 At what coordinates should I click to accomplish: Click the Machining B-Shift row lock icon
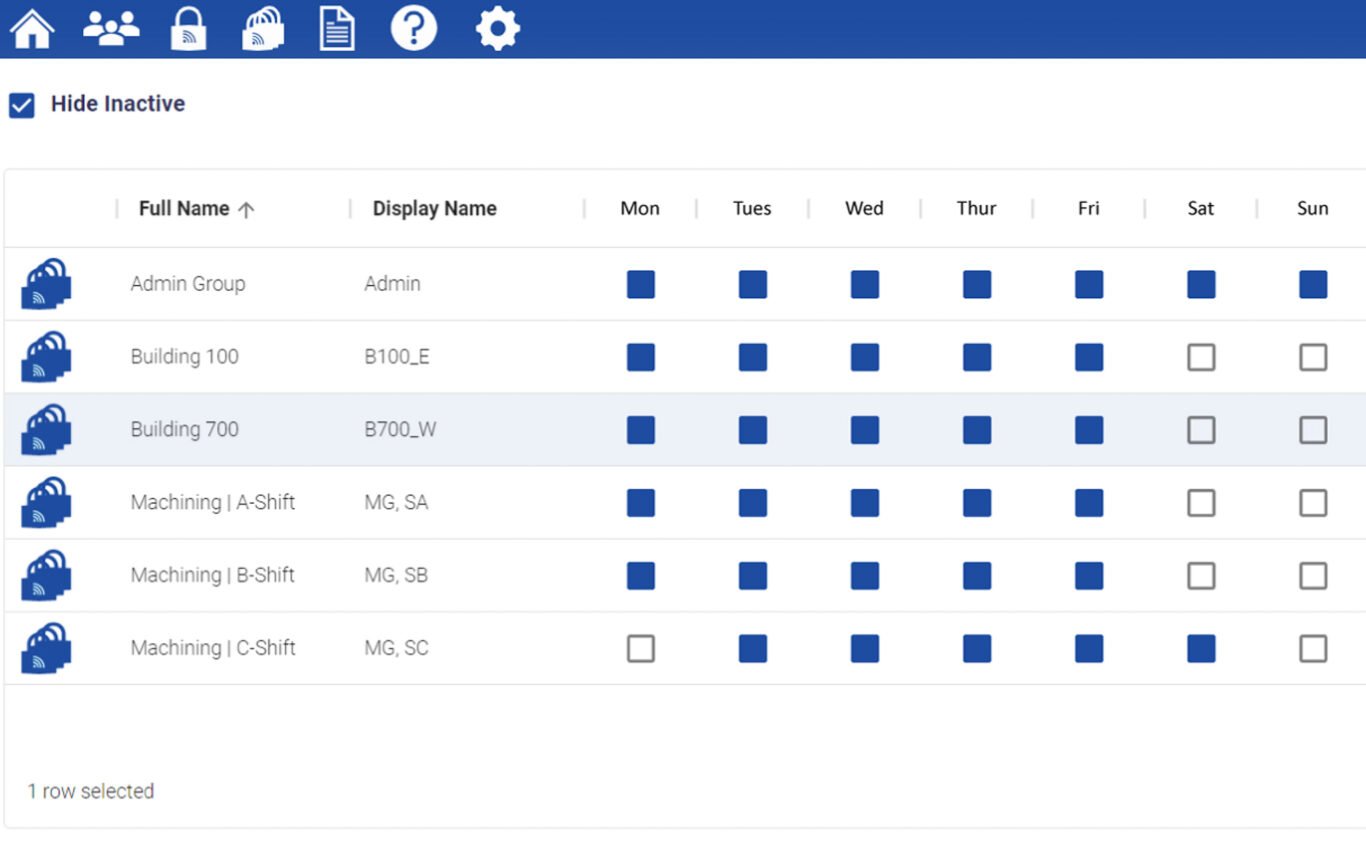[x=45, y=576]
